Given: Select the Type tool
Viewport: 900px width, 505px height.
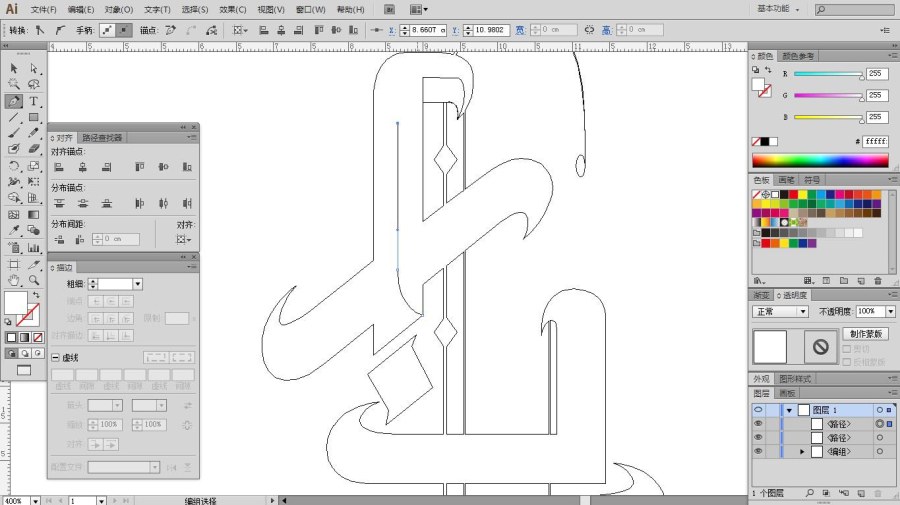Looking at the screenshot, I should click(x=33, y=102).
